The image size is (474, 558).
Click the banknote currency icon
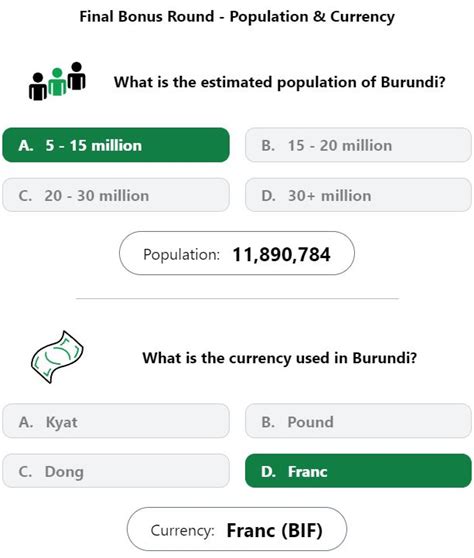(x=57, y=357)
